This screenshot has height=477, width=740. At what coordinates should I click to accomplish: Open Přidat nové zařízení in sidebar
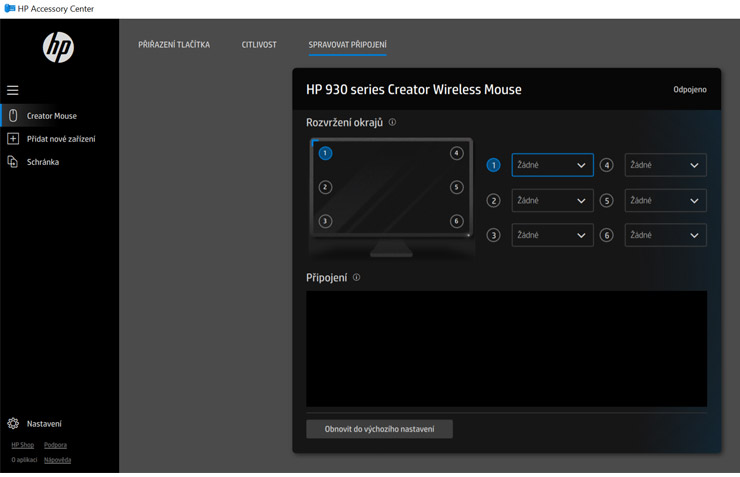59,139
